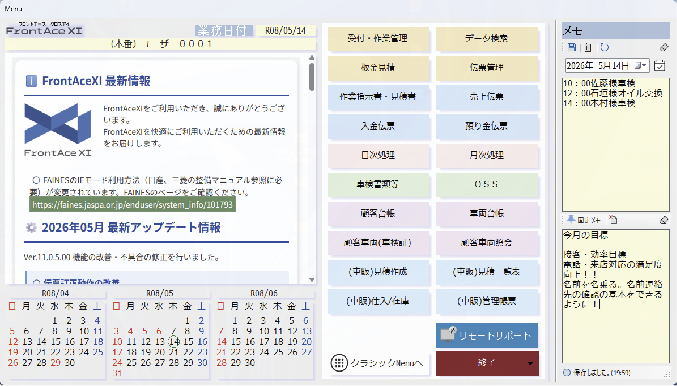
Task: Select circled day 14 in R08/05 calendar
Action: (174, 342)
